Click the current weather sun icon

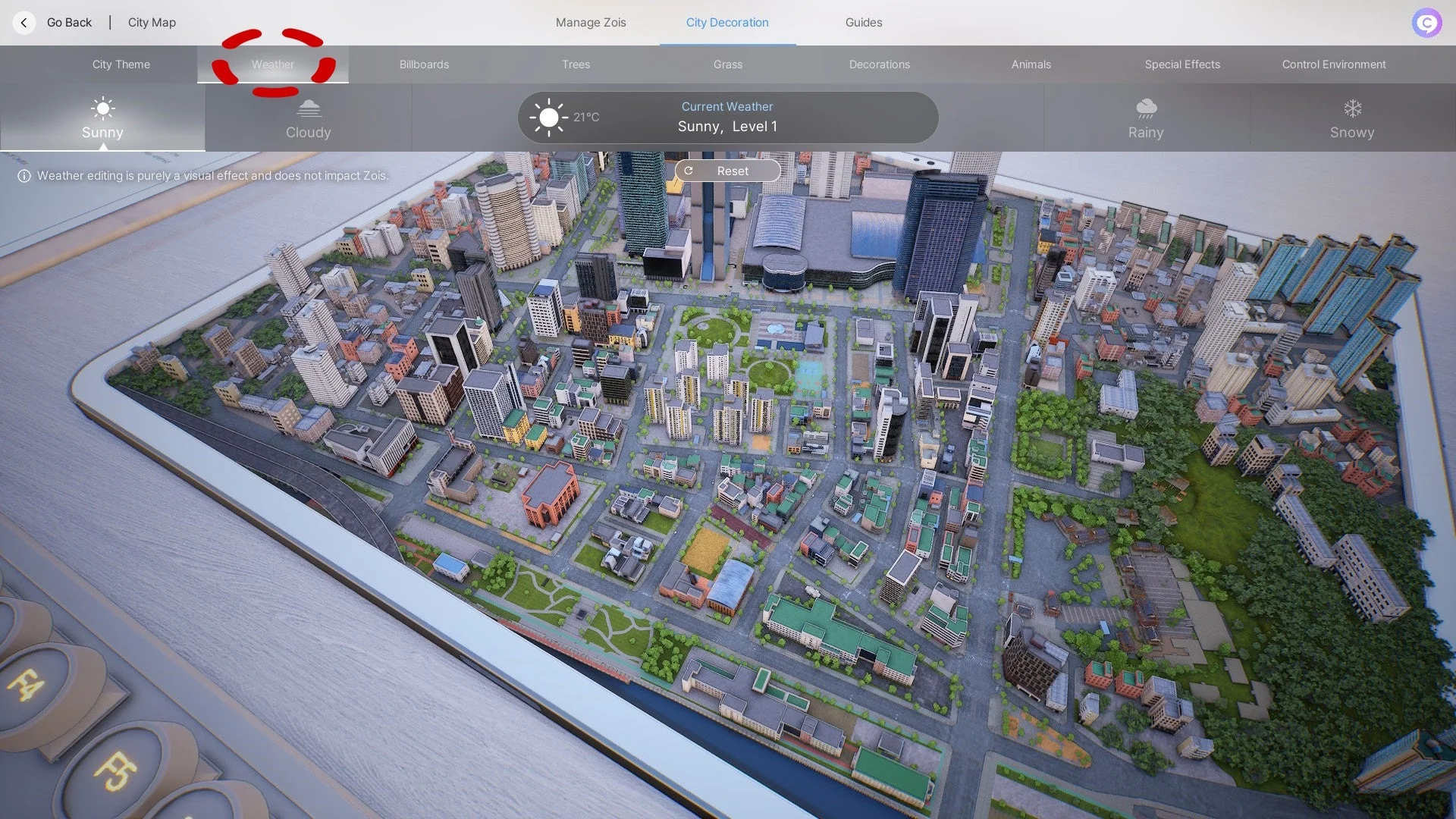(548, 118)
